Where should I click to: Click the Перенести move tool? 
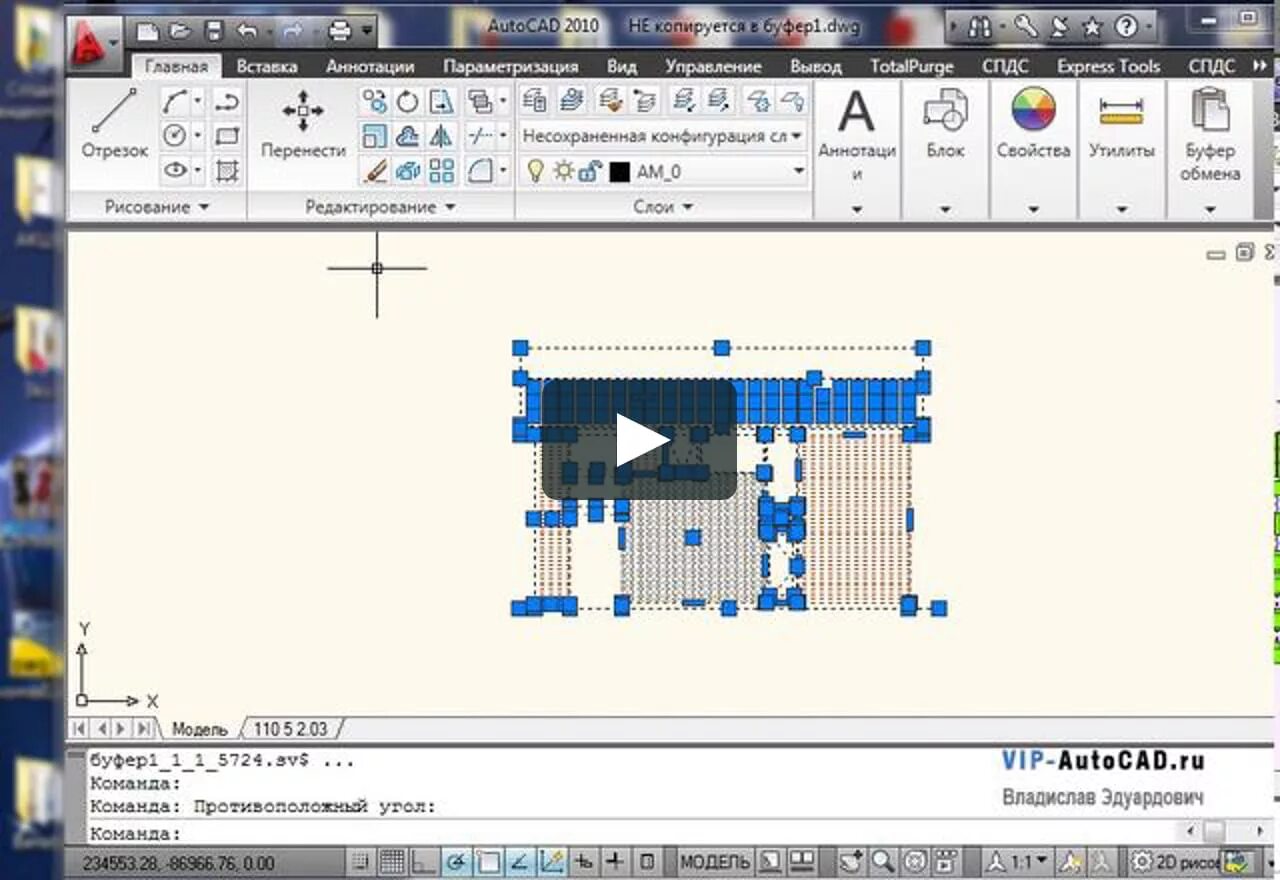pyautogui.click(x=303, y=124)
